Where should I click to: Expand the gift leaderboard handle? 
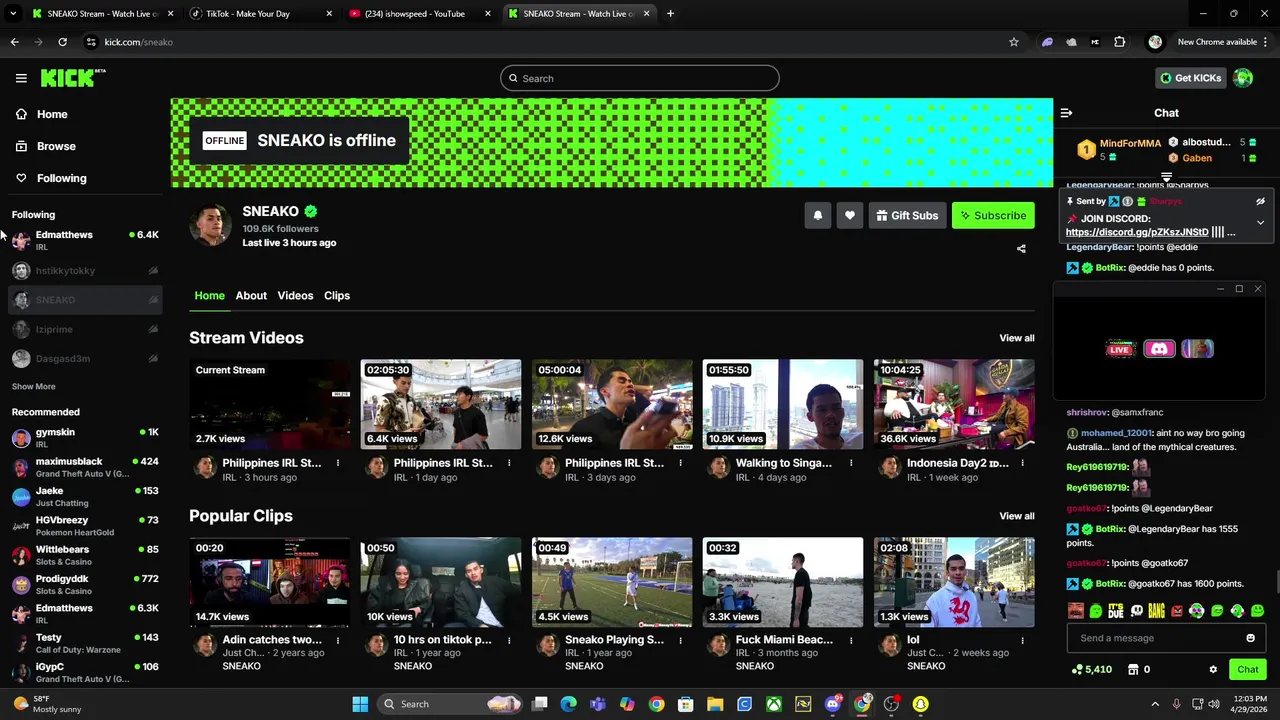tap(1166, 177)
